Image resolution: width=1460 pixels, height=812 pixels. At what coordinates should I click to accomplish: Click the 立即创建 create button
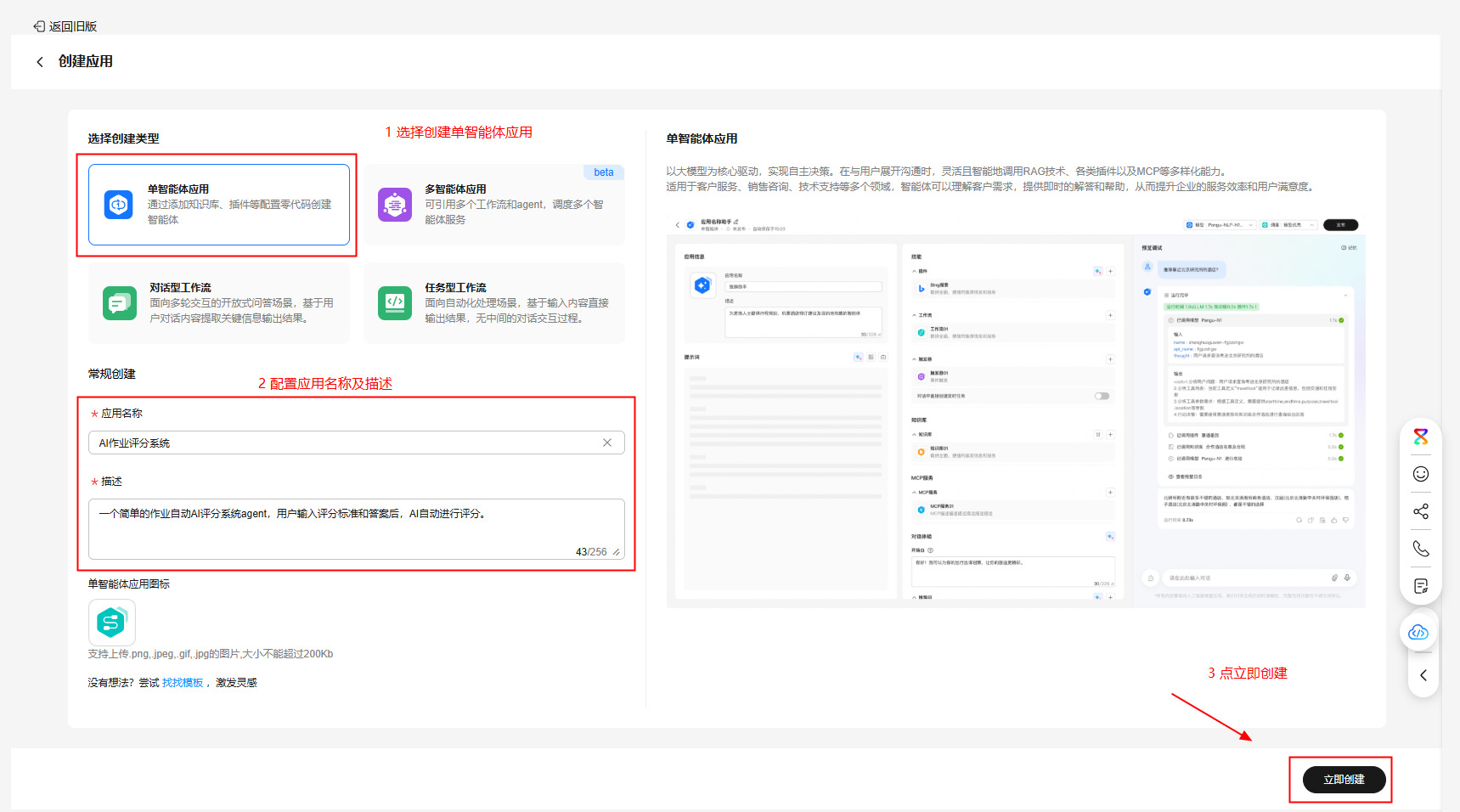click(1344, 780)
